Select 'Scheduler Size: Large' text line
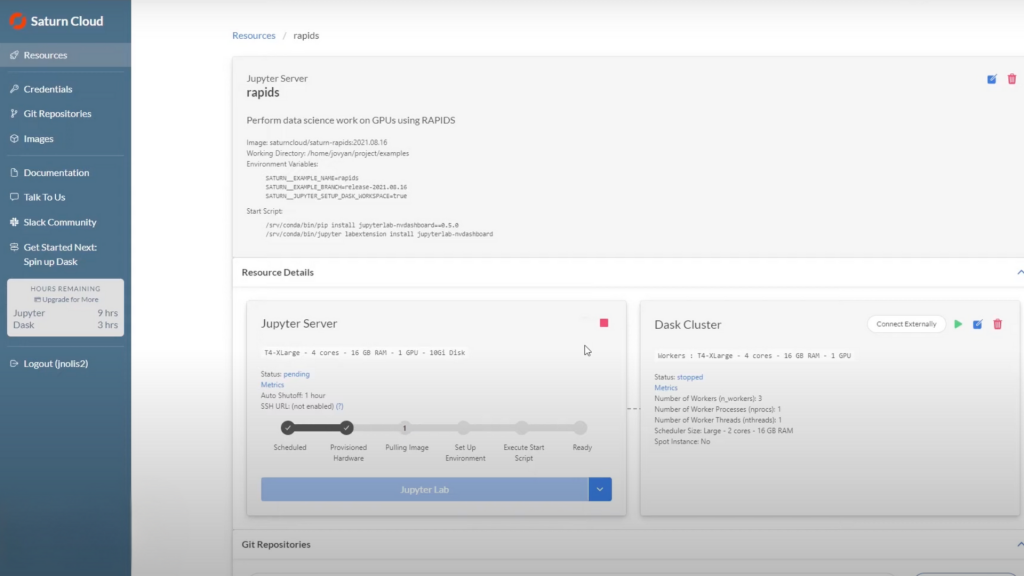This screenshot has width=1024, height=576. click(724, 431)
